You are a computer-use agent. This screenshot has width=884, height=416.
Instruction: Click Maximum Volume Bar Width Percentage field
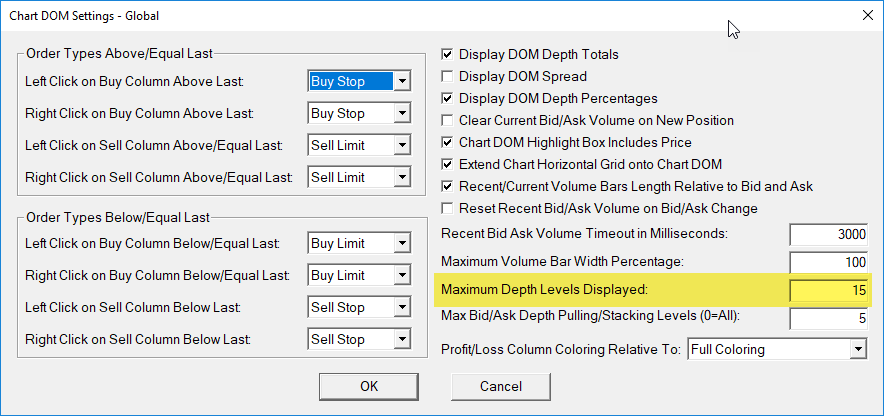[x=829, y=262]
